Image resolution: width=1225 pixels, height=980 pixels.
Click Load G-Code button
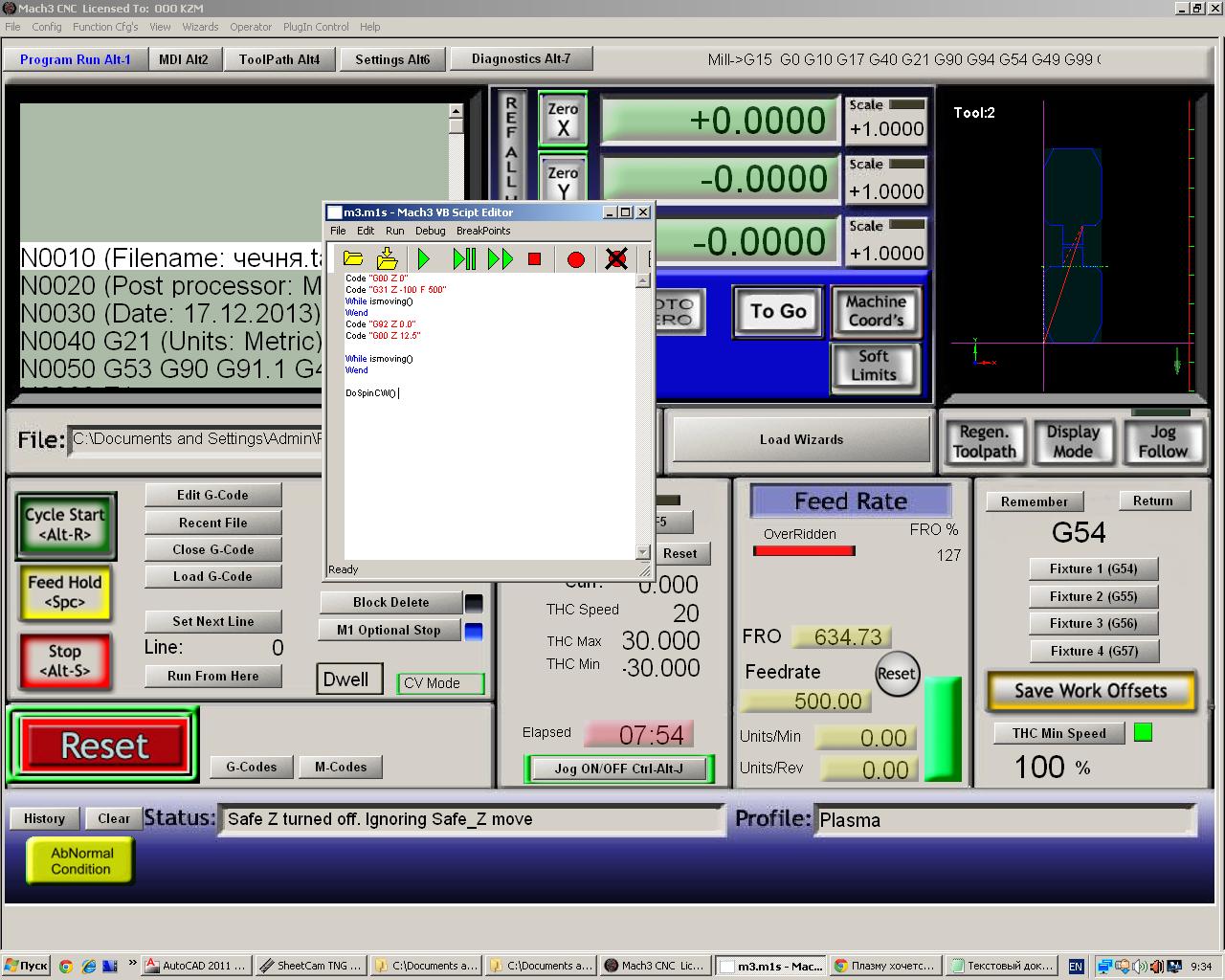coord(213,577)
